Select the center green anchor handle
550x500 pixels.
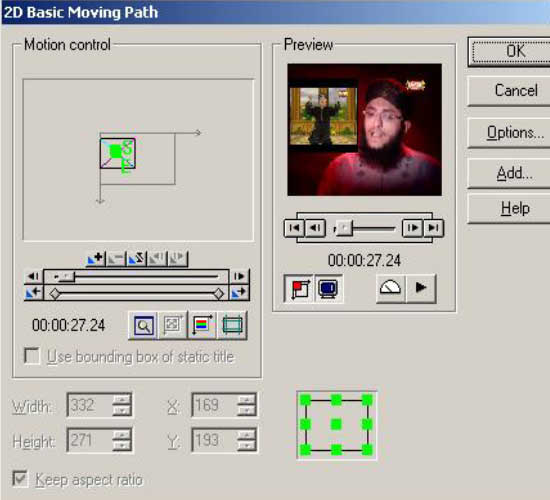tap(336, 425)
